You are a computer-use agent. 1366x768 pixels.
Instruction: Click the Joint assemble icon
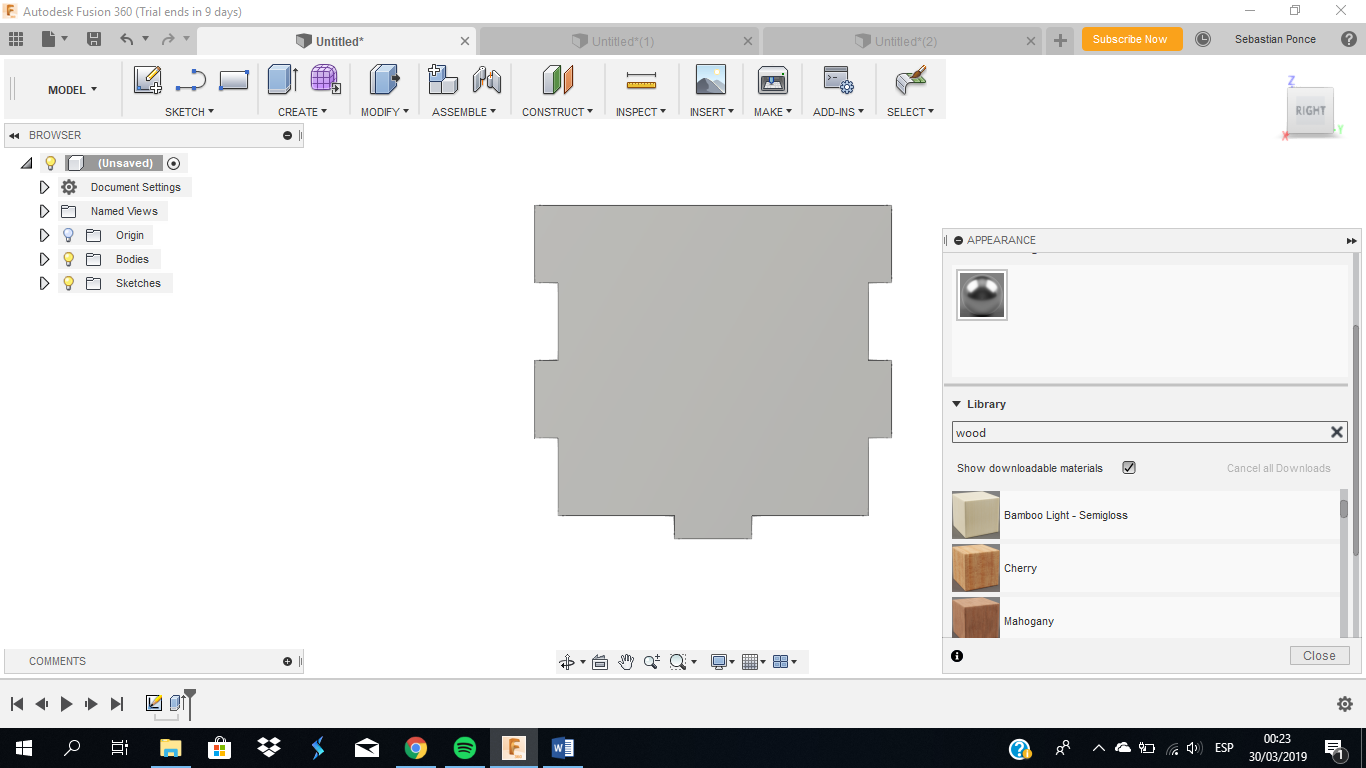pos(486,80)
